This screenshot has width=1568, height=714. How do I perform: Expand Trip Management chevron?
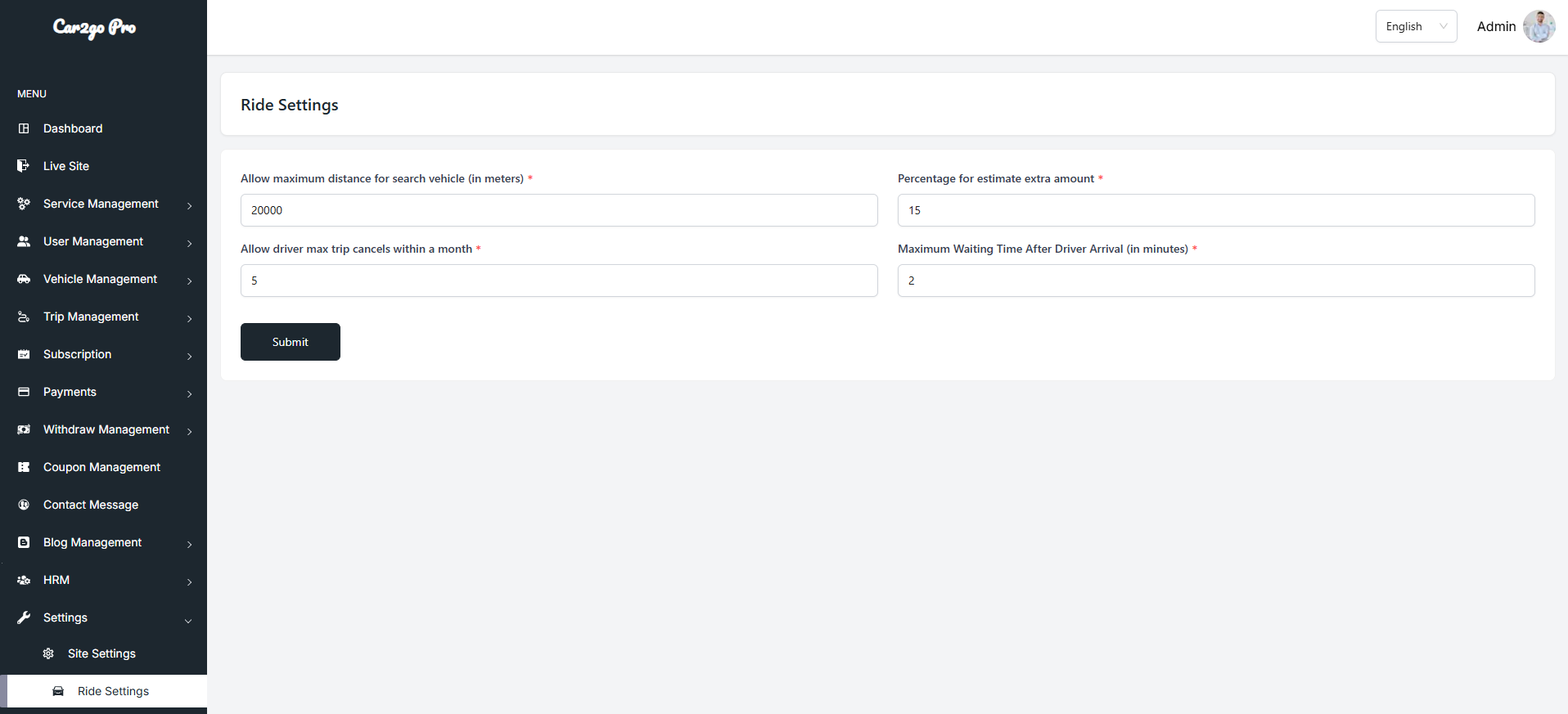[189, 318]
